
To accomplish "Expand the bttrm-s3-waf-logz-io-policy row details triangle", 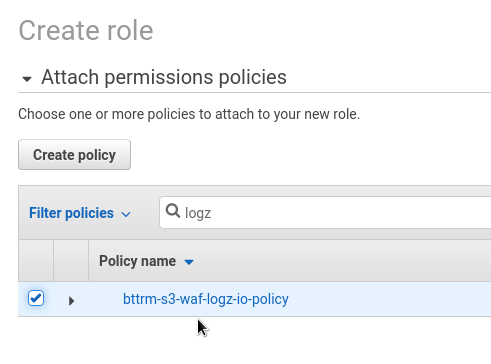I will point(71,301).
